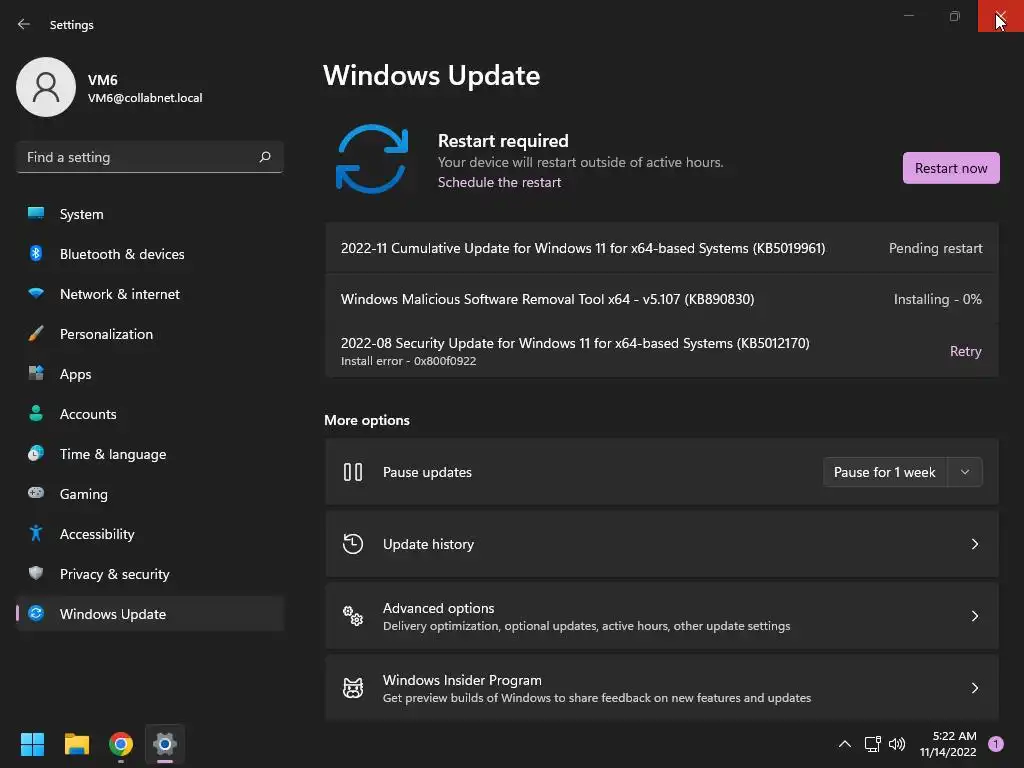Image resolution: width=1024 pixels, height=768 pixels.
Task: Click the VM6 user avatar icon
Action: [46, 87]
